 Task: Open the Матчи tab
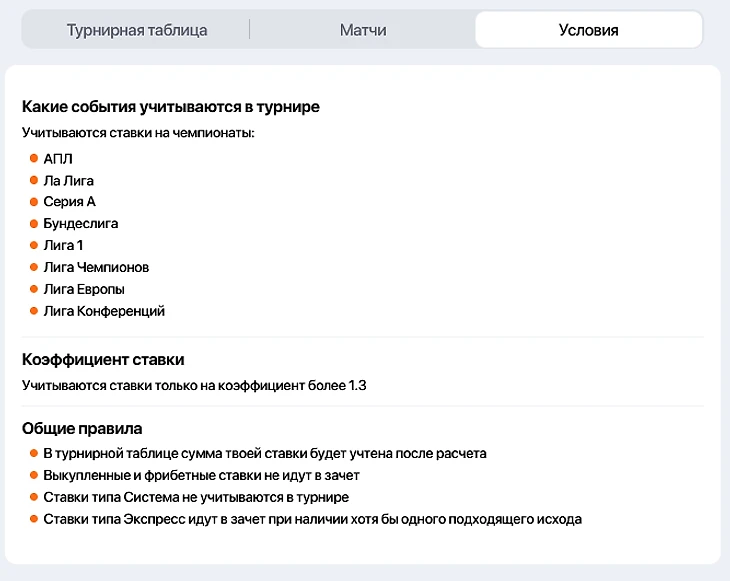[x=363, y=30]
